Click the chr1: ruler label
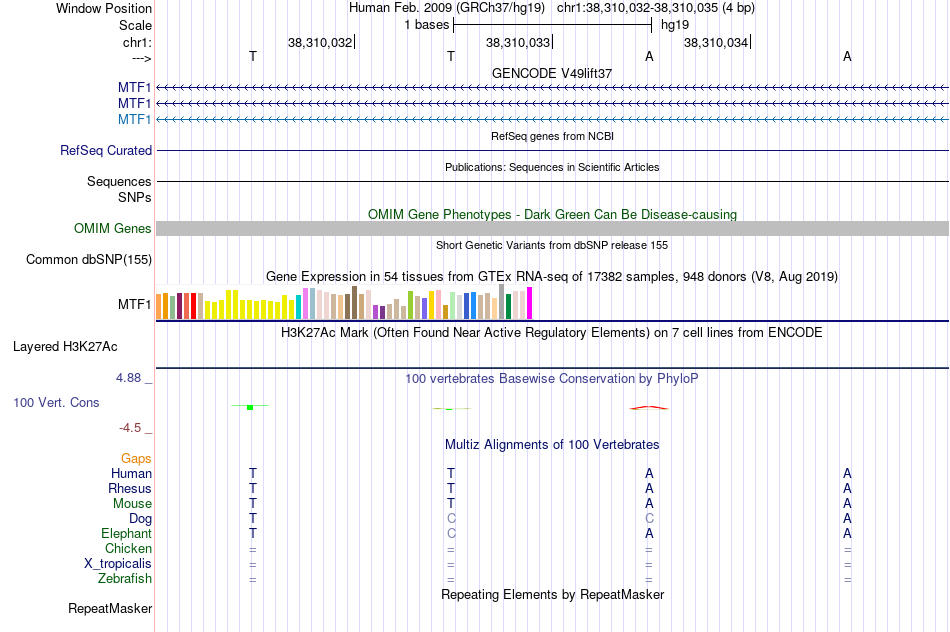The image size is (950, 632). point(137,42)
